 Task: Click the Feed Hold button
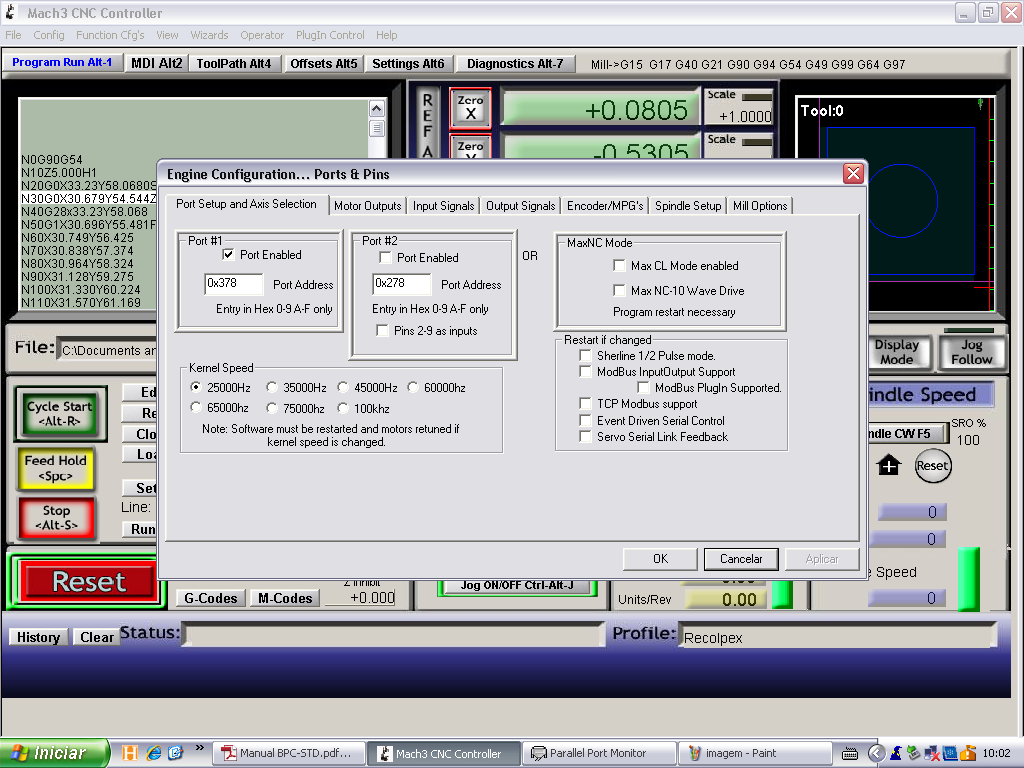coord(56,468)
